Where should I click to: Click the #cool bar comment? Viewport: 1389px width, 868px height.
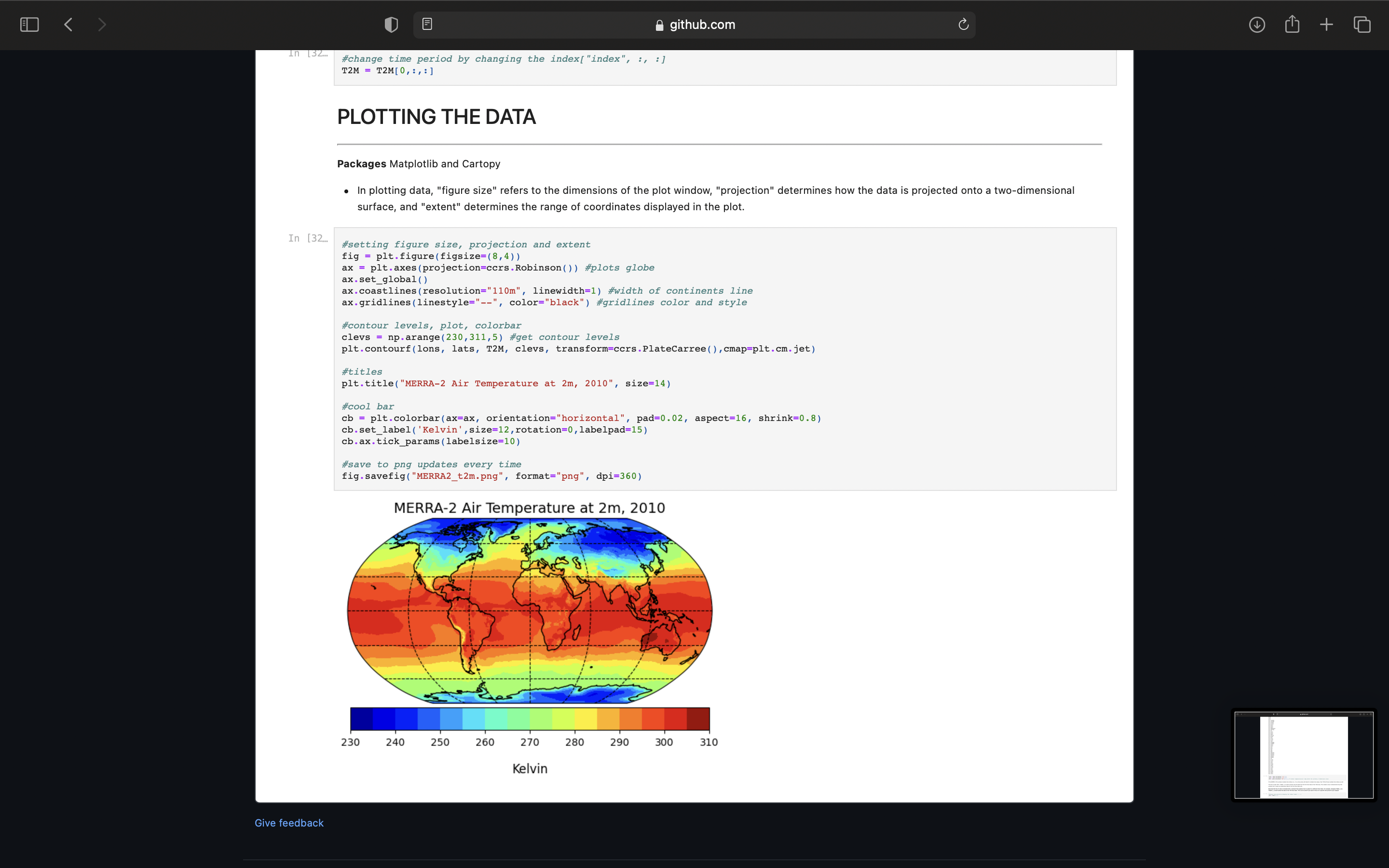click(x=368, y=407)
